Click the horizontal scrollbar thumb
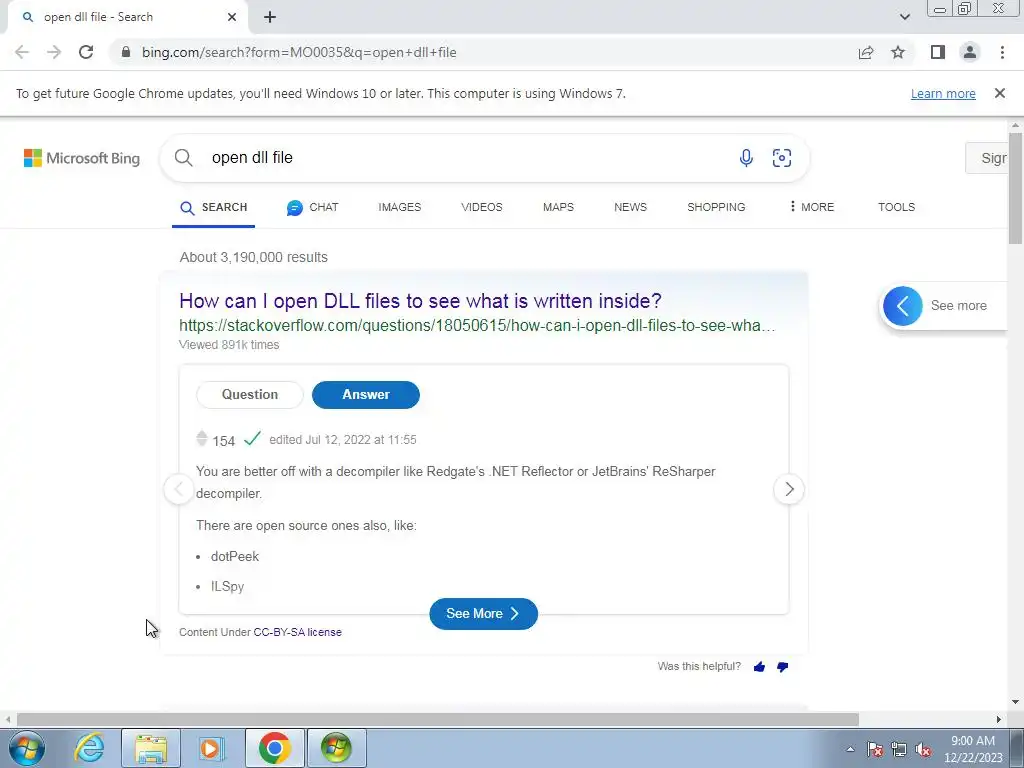The width and height of the screenshot is (1024, 768). (437, 720)
